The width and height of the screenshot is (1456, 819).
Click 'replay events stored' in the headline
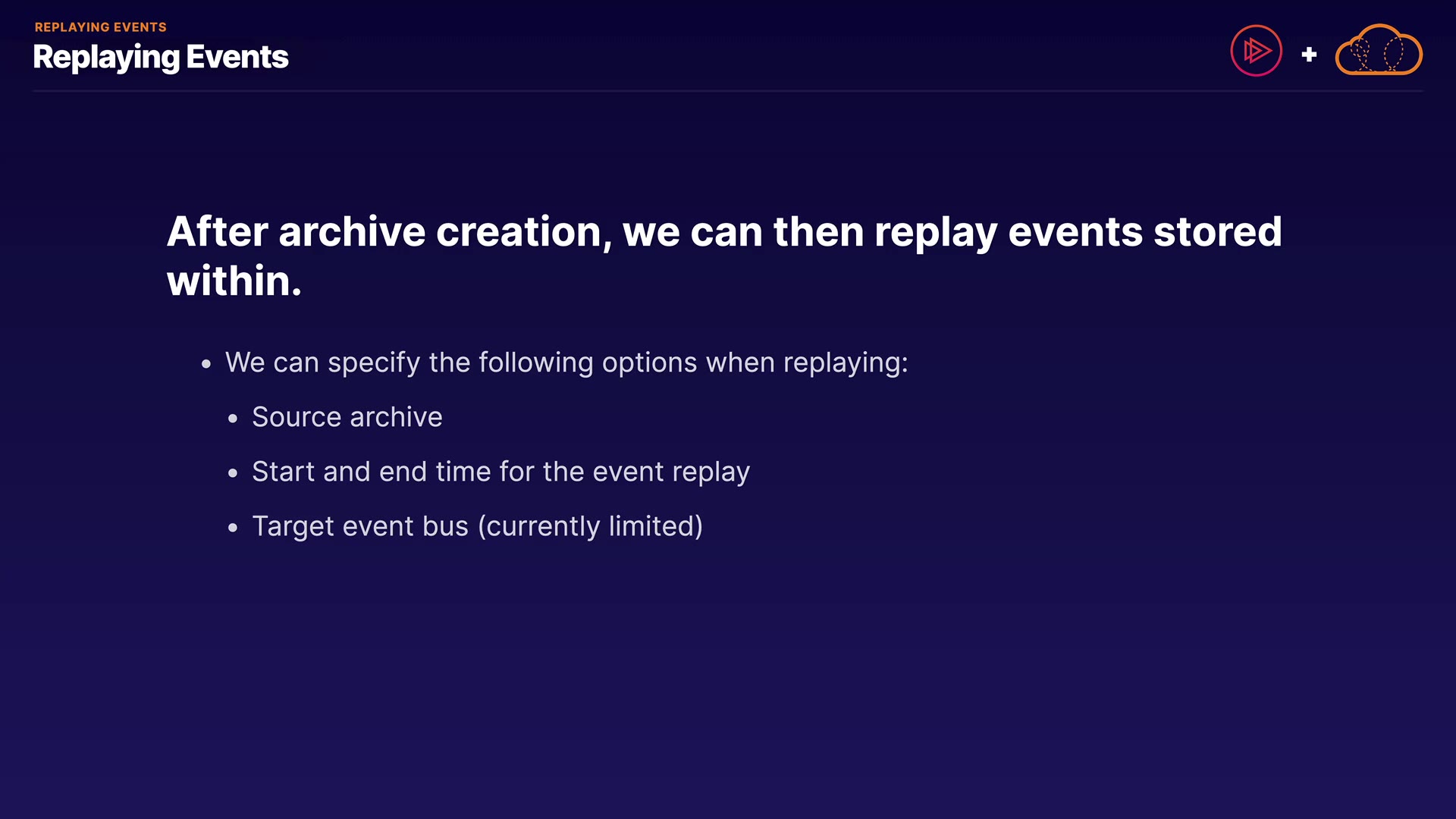[x=1077, y=231]
